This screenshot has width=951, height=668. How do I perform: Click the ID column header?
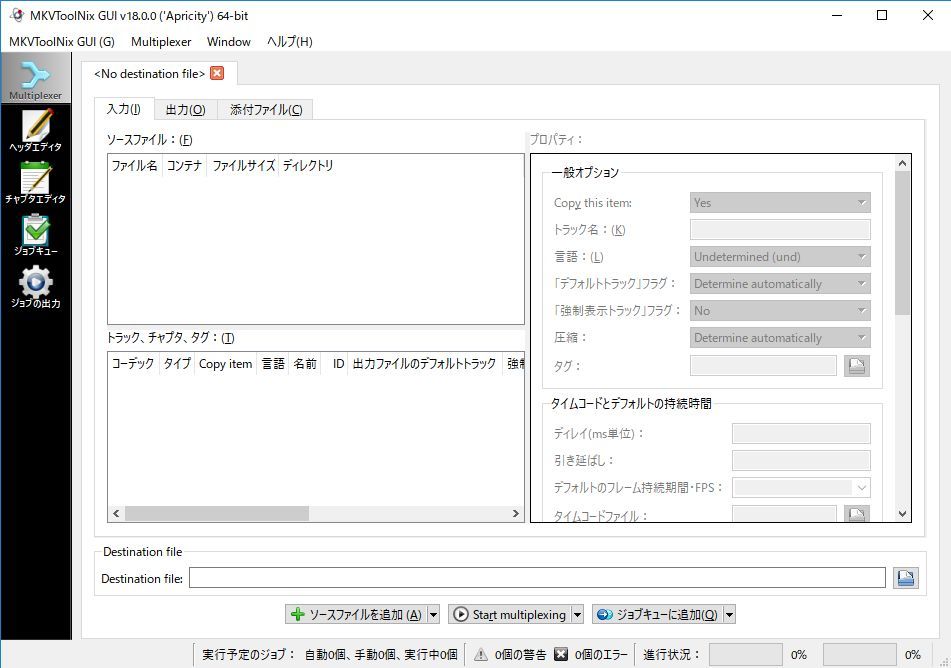pyautogui.click(x=334, y=363)
